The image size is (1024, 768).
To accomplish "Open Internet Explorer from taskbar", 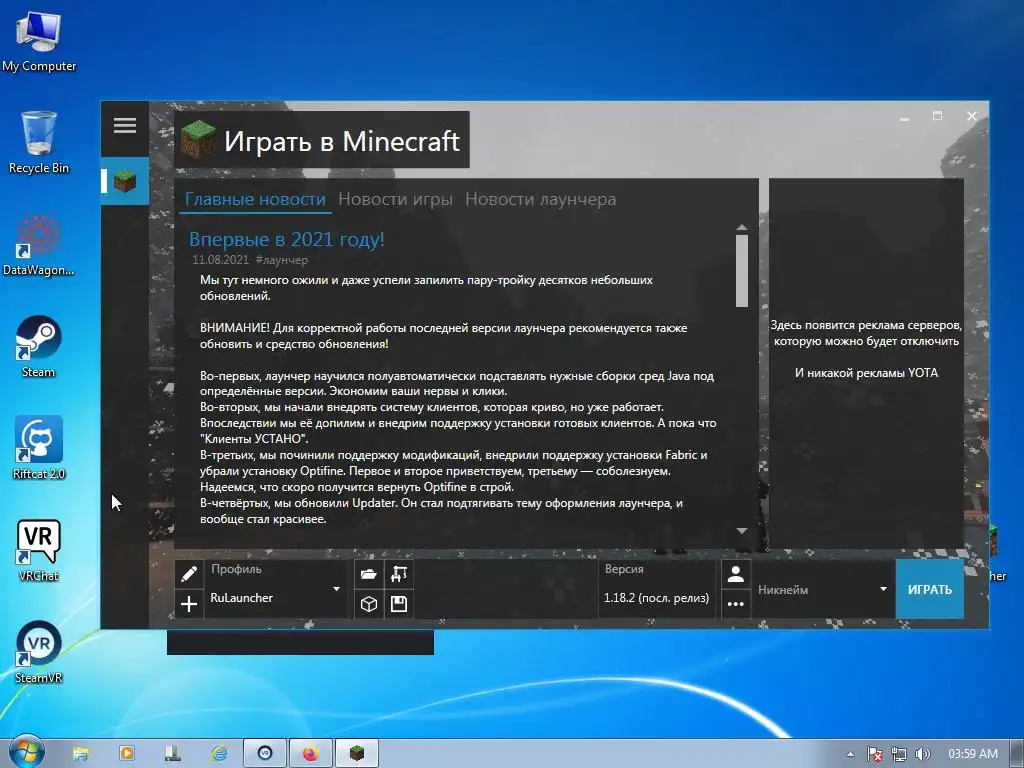I will pyautogui.click(x=219, y=754).
